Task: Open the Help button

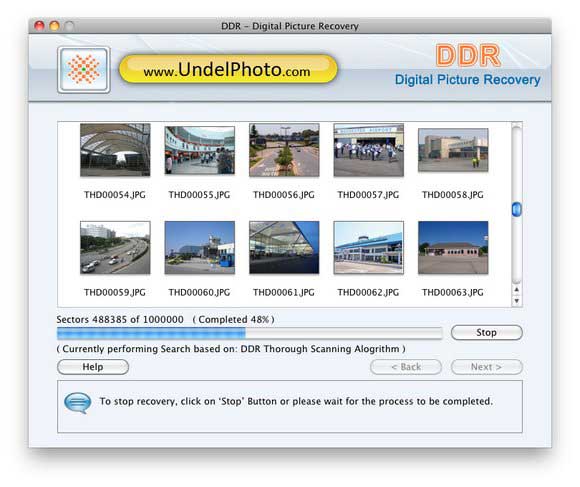Action: [93, 367]
